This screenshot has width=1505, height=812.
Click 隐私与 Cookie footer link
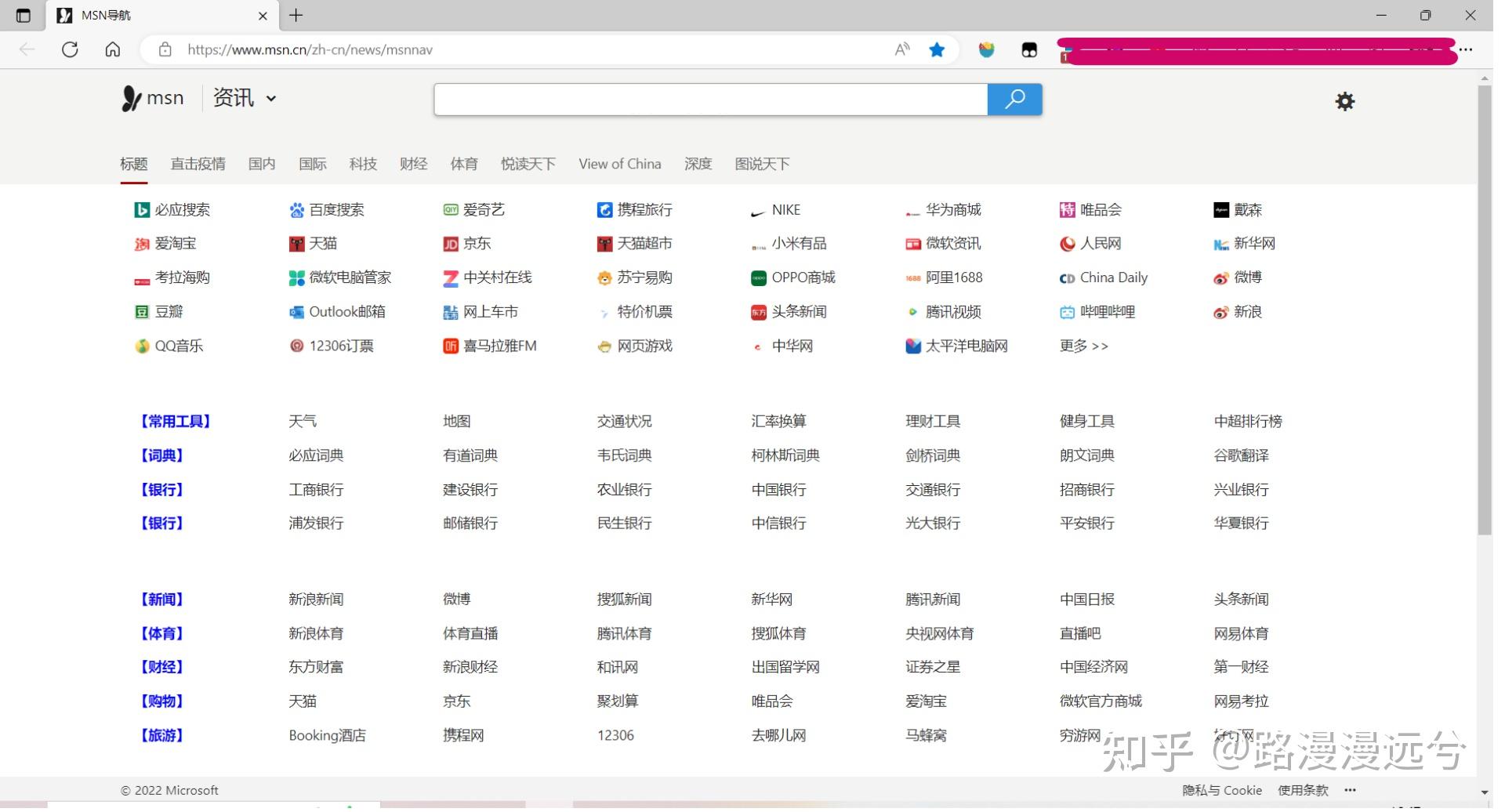1231,796
